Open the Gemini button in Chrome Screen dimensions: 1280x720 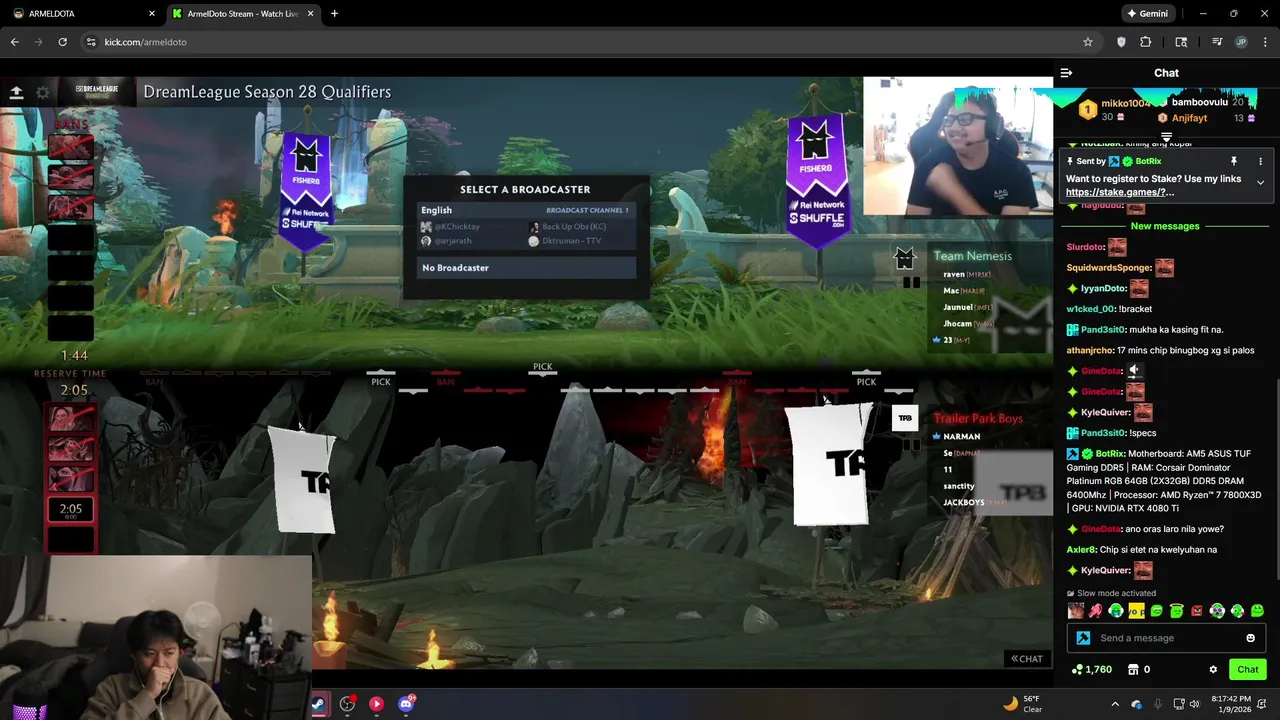point(1147,14)
